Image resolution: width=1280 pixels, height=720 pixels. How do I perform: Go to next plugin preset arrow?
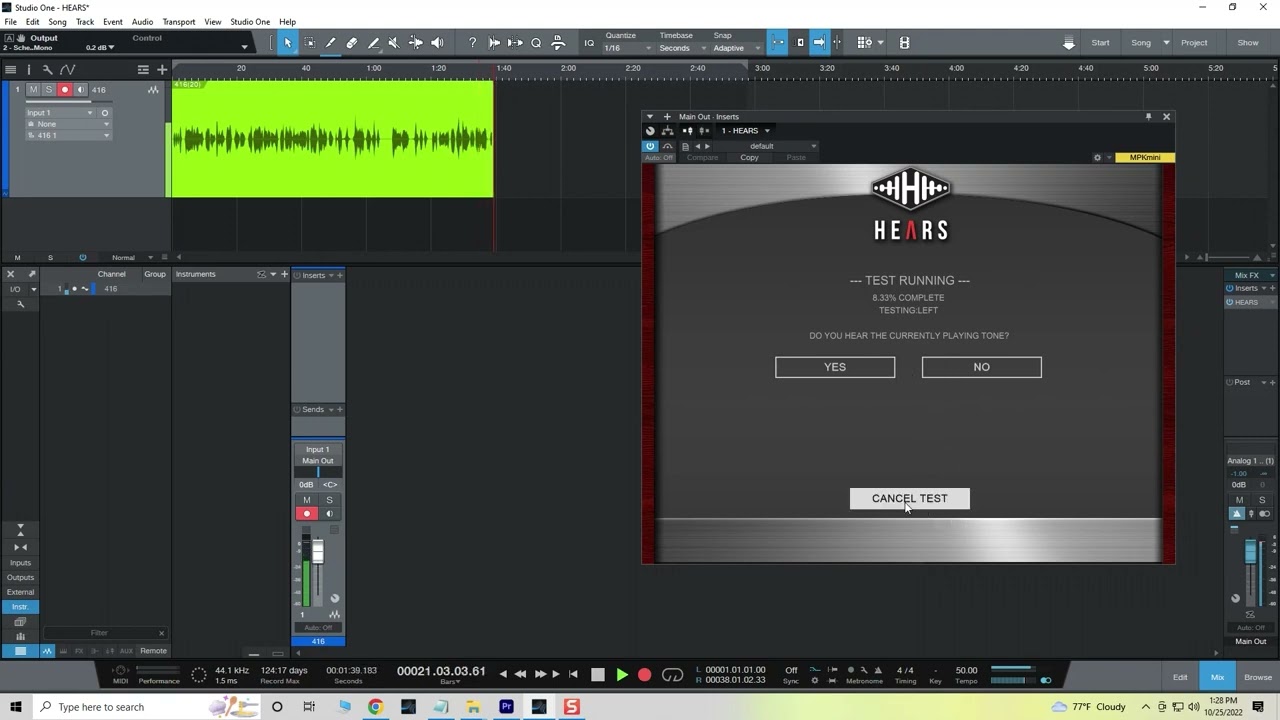(x=707, y=146)
